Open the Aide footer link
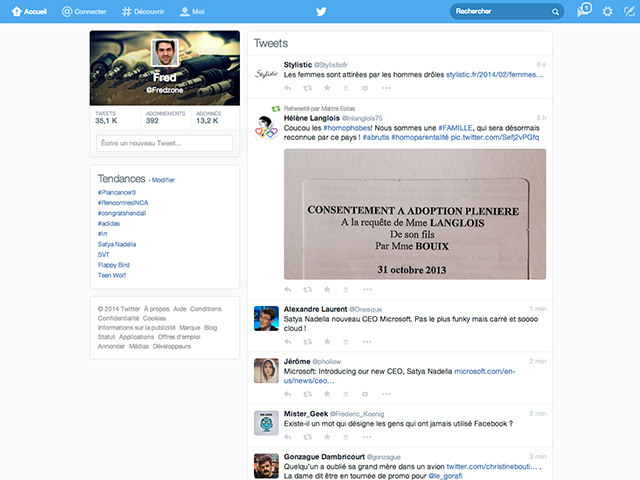This screenshot has width=640, height=480. pyautogui.click(x=180, y=309)
